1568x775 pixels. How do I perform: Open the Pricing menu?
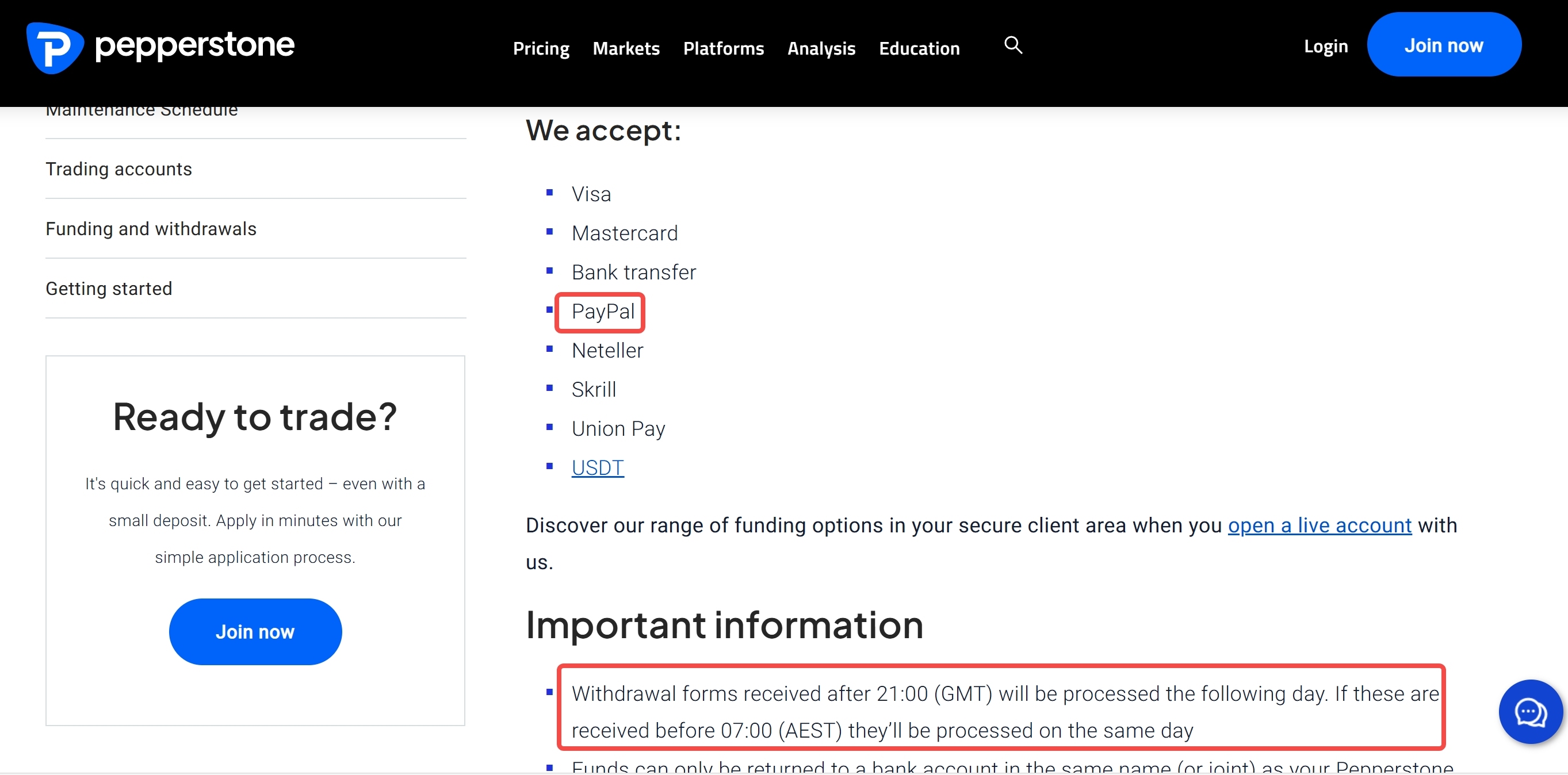click(x=541, y=48)
